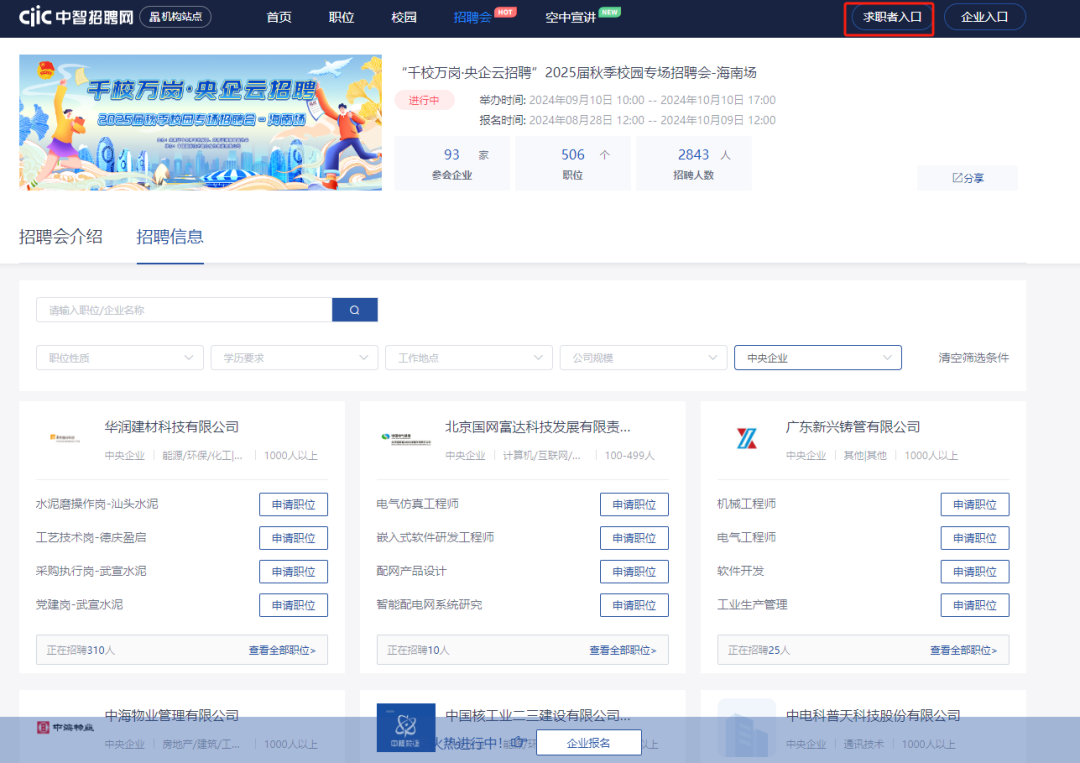
Task: Click the green 北京国网富达 company logo
Action: 408,439
